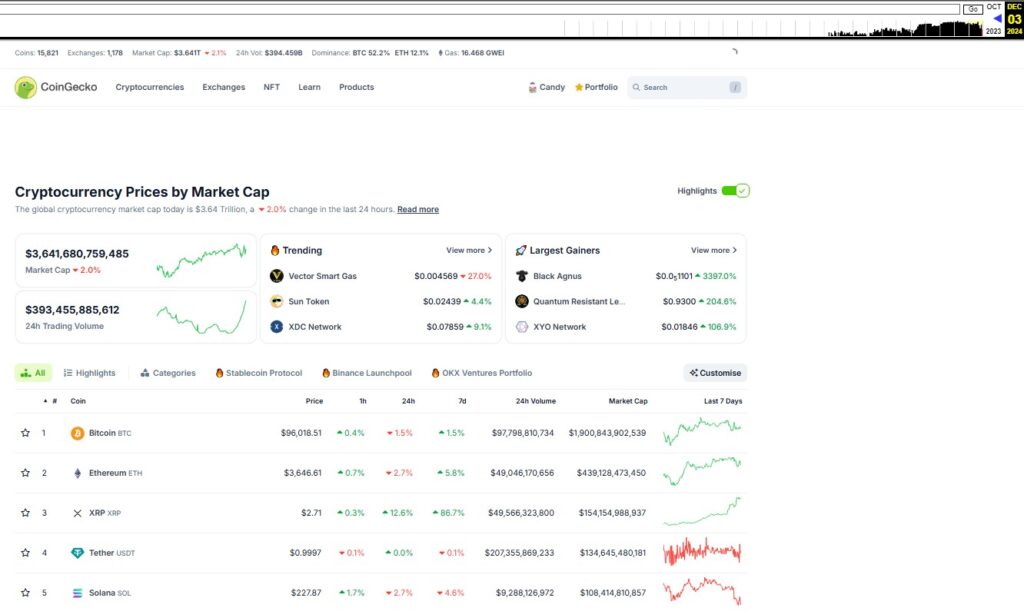
Task: Click the search magnifier icon
Action: pos(636,87)
